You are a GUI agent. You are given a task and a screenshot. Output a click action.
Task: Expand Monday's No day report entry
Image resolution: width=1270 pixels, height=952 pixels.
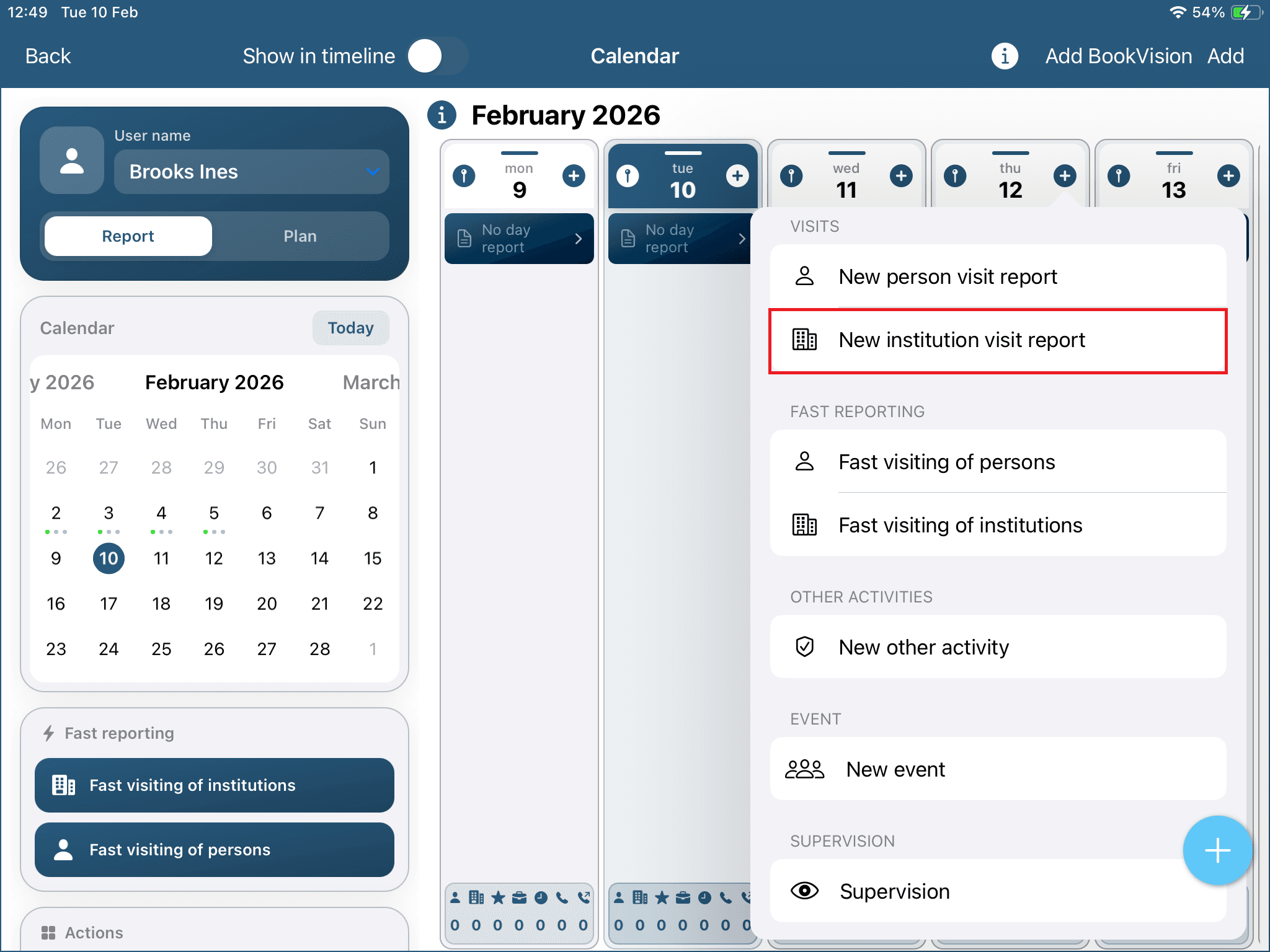point(519,239)
